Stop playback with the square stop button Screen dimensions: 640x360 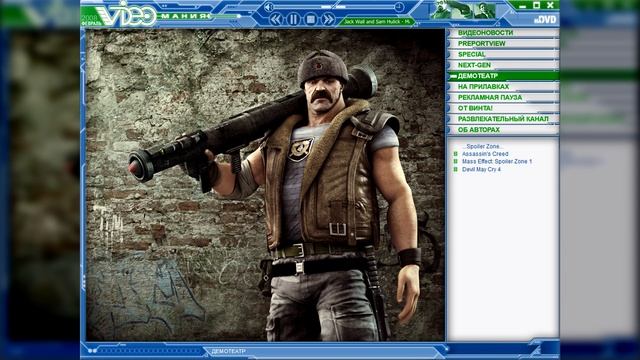point(311,19)
